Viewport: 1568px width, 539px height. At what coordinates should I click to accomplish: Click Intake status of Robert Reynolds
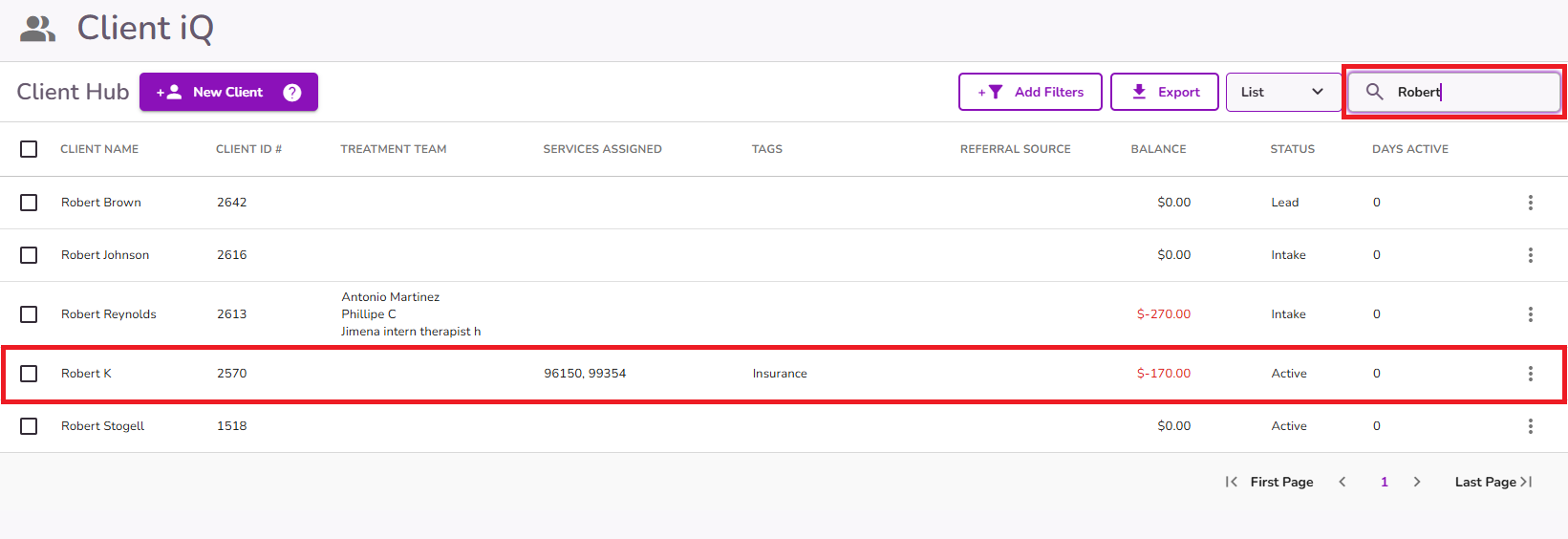coord(1288,314)
